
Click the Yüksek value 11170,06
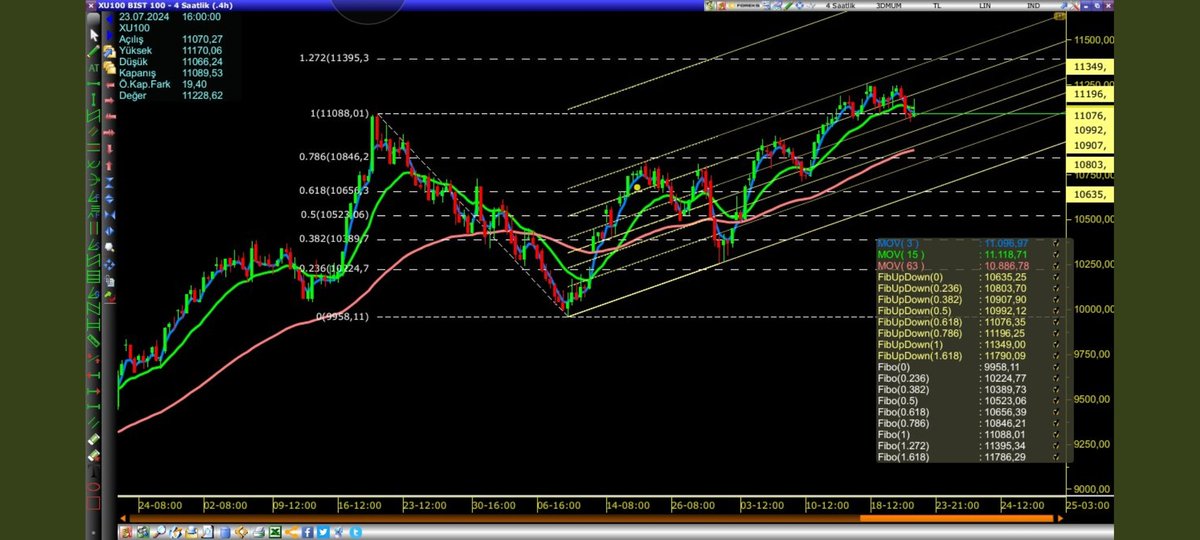(204, 50)
